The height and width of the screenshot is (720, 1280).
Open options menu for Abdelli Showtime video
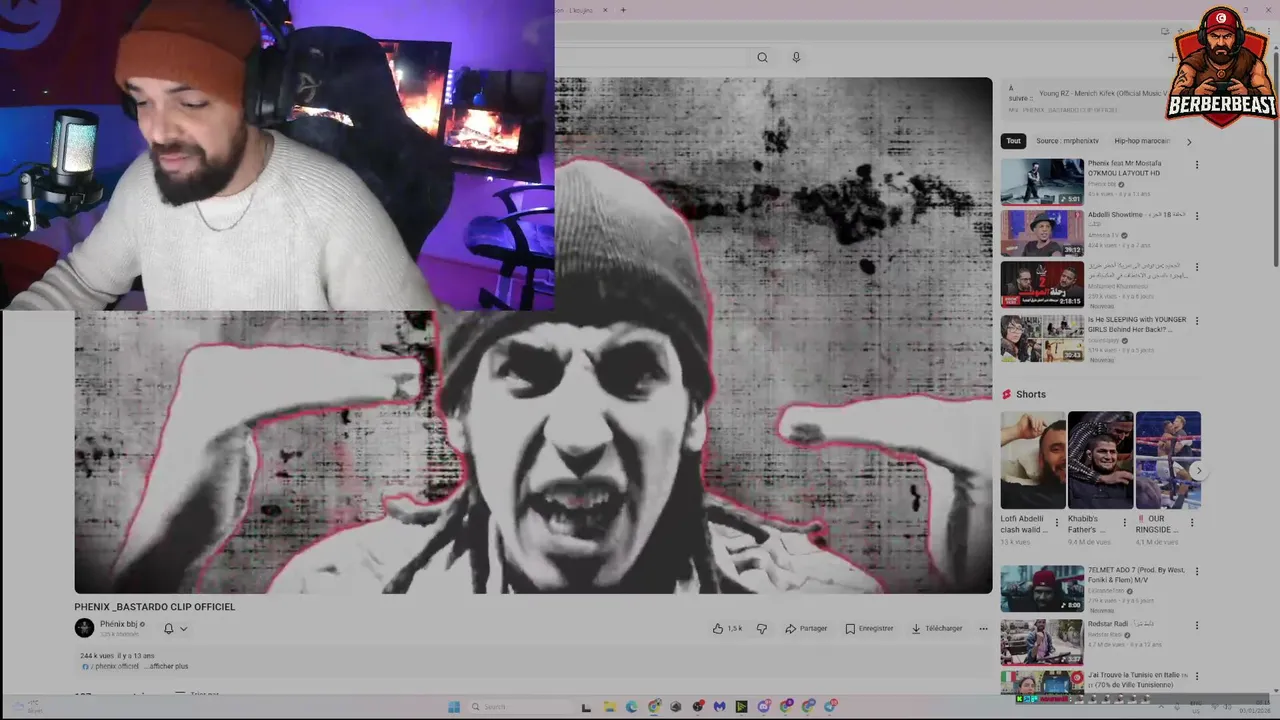pos(1196,216)
